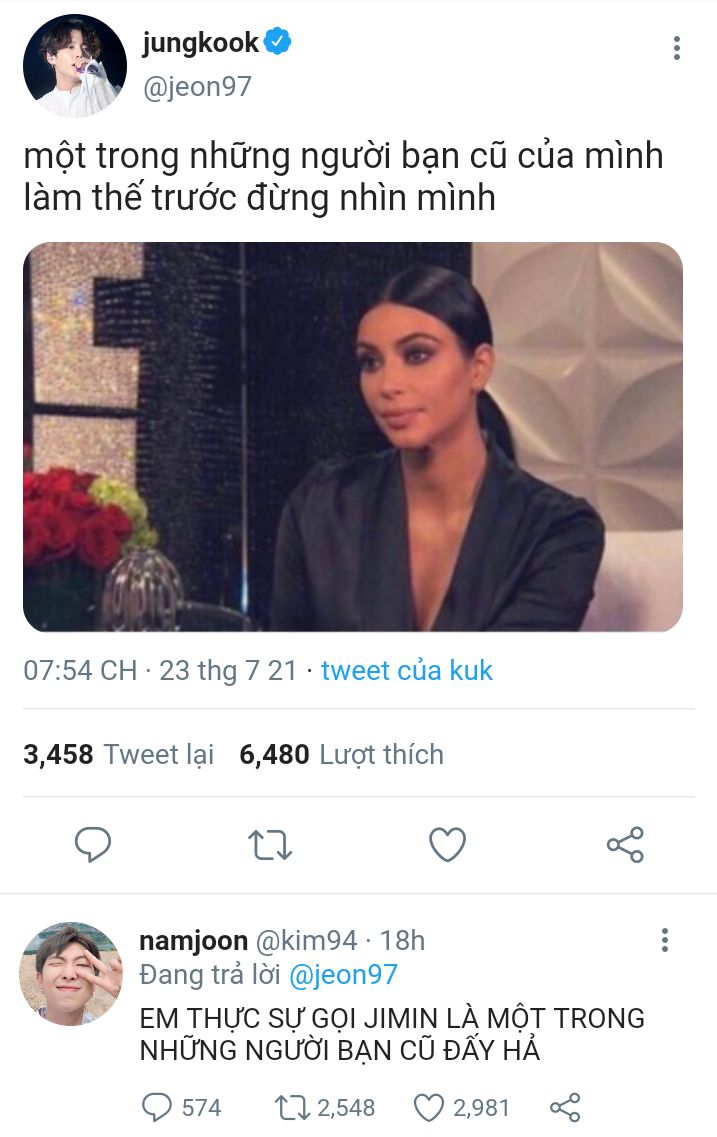
Task: Open namjoon's profile avatar
Action: [x=71, y=974]
